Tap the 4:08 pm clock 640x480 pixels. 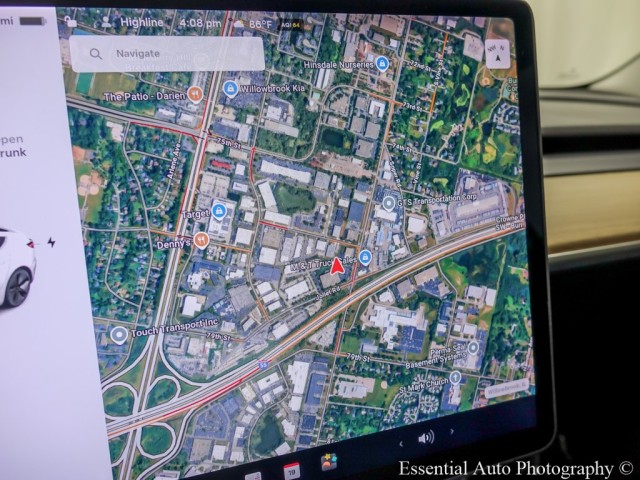(200, 23)
